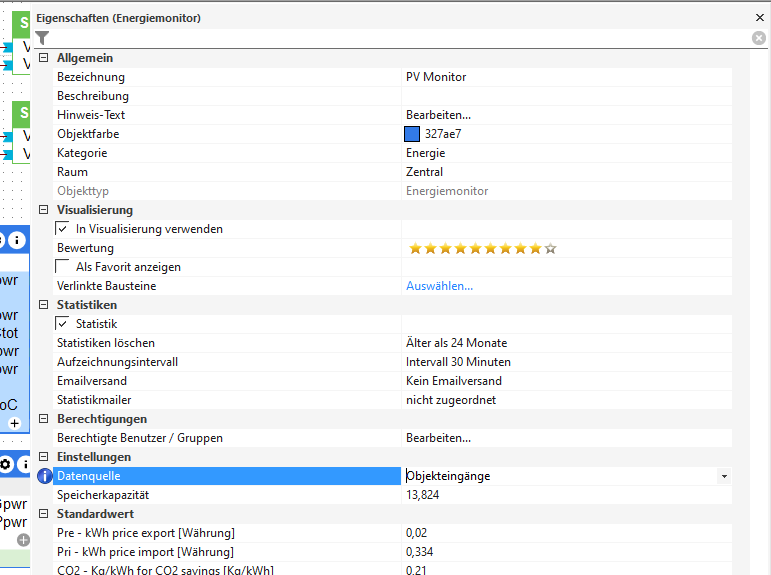Open the Datenquelle dropdown arrow

724,477
